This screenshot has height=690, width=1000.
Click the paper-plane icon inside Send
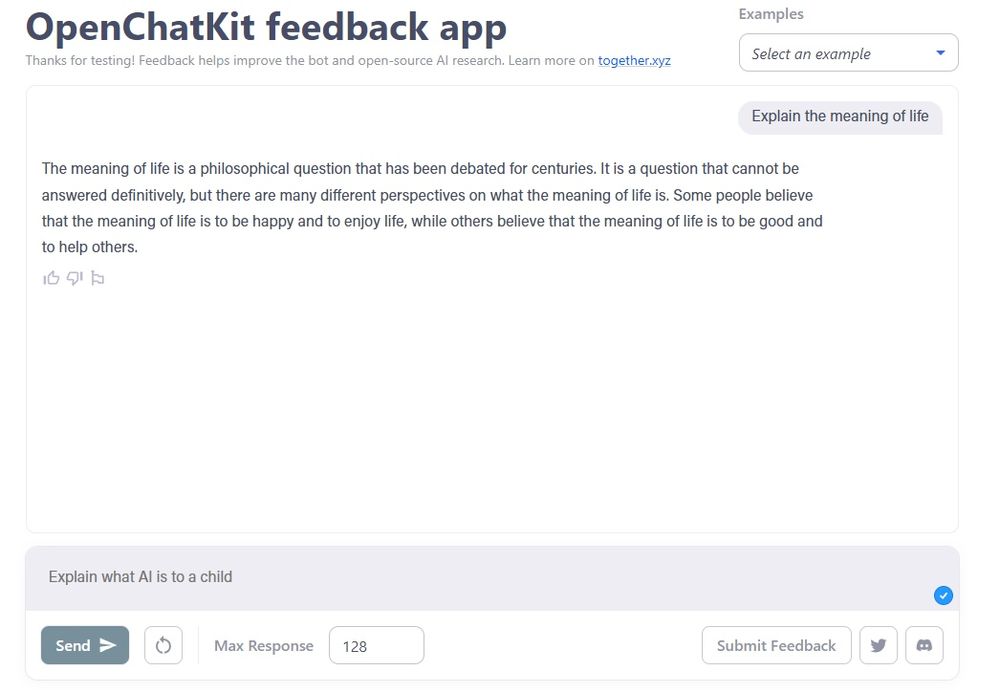[108, 644]
